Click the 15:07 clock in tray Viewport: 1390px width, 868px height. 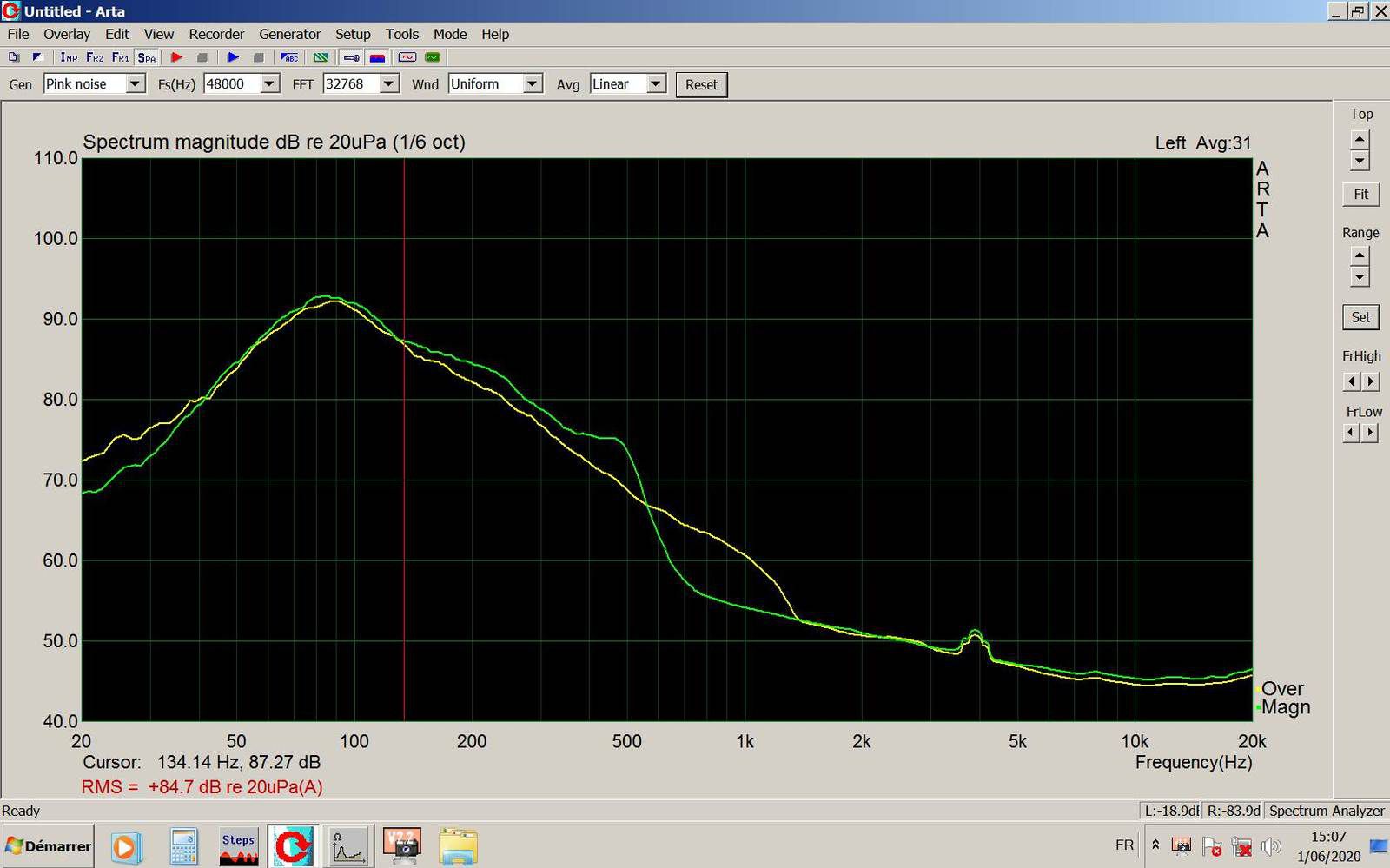[x=1328, y=837]
